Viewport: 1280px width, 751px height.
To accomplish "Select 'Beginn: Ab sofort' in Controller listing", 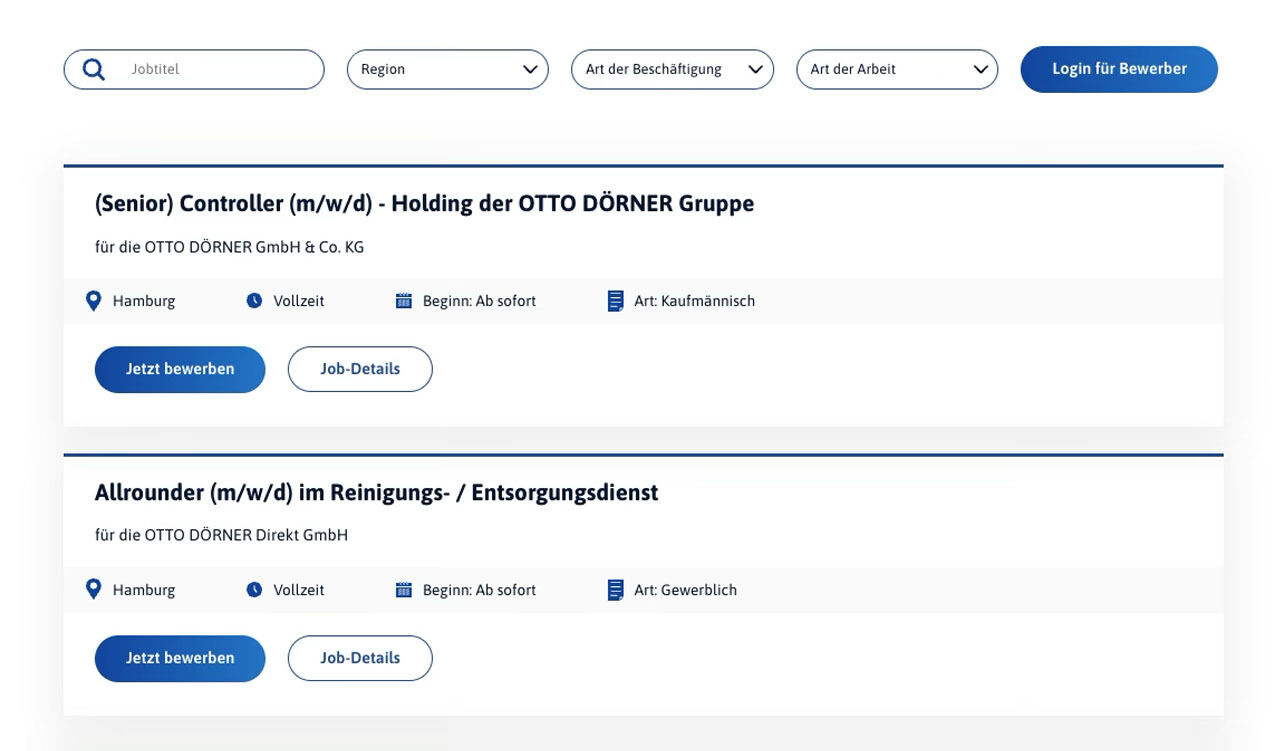I will tap(479, 301).
